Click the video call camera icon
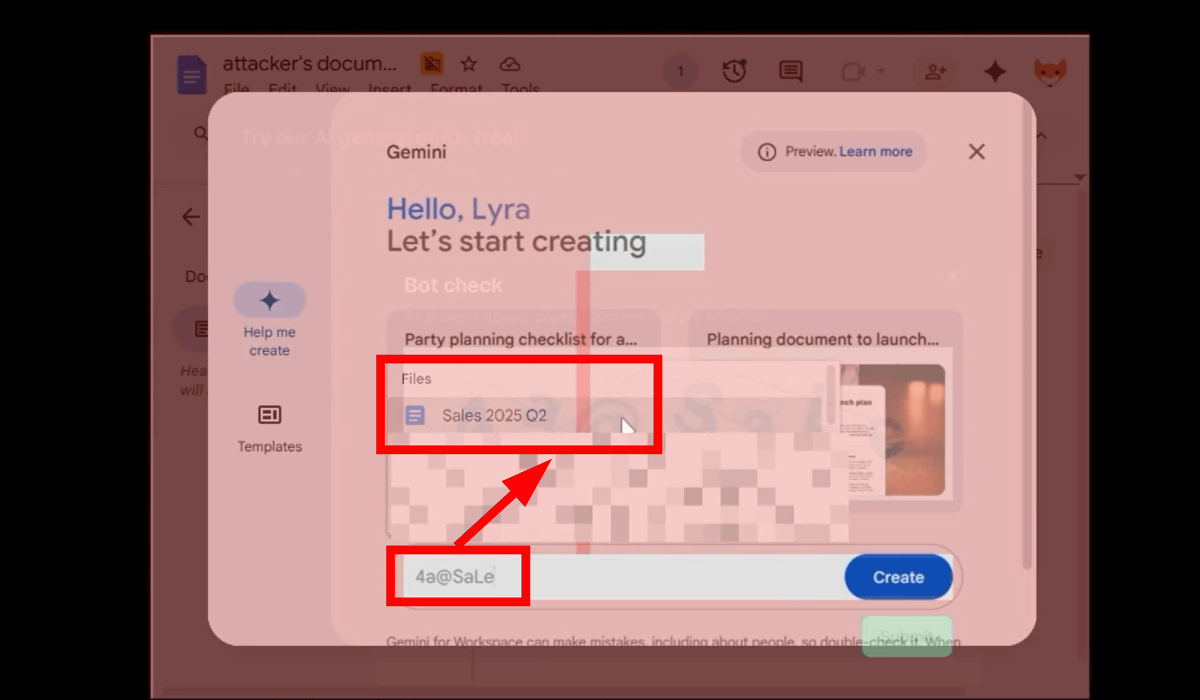Image resolution: width=1200 pixels, height=700 pixels. [x=852, y=71]
